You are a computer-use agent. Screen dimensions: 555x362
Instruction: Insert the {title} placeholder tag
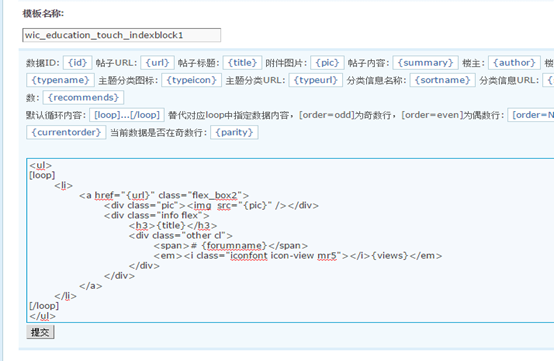tap(242, 63)
